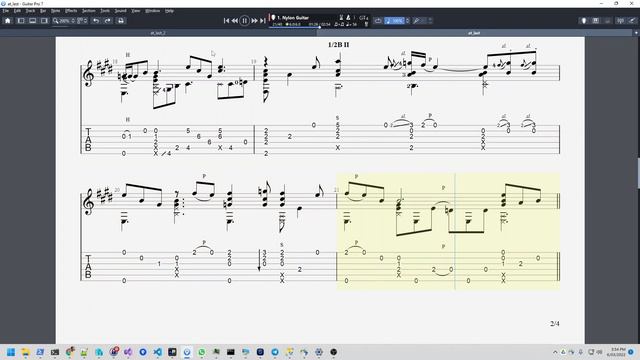640x360 pixels.
Task: Open the tuner icon in the LCD
Action: point(366,24)
